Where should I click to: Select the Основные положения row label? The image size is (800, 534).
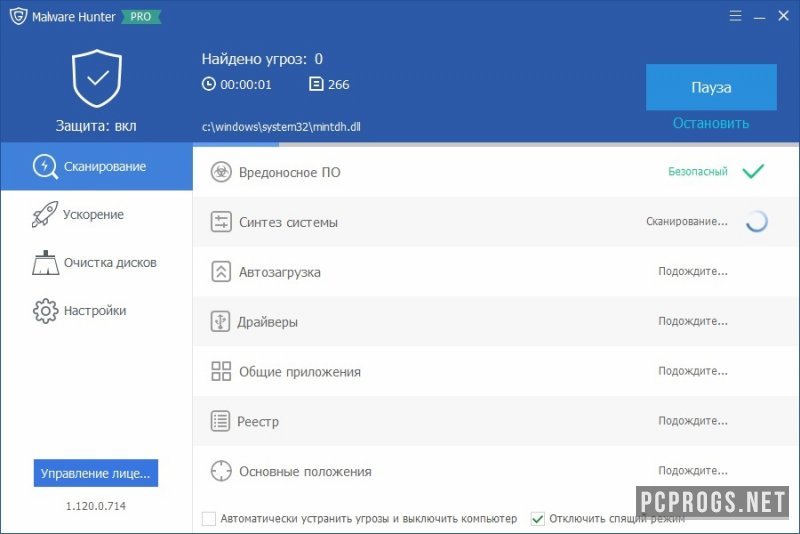coord(305,471)
